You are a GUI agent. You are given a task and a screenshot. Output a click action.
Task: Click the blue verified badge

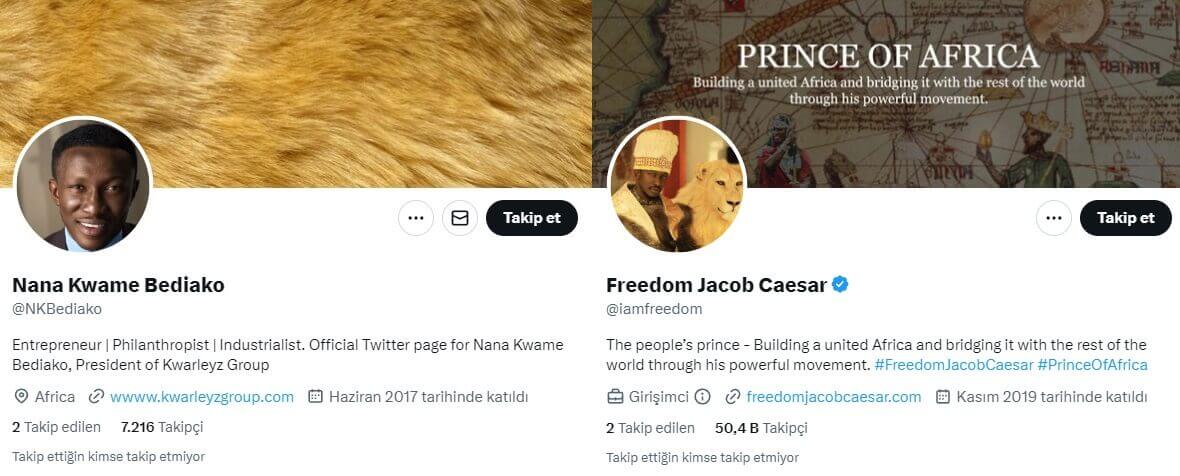[x=841, y=285]
